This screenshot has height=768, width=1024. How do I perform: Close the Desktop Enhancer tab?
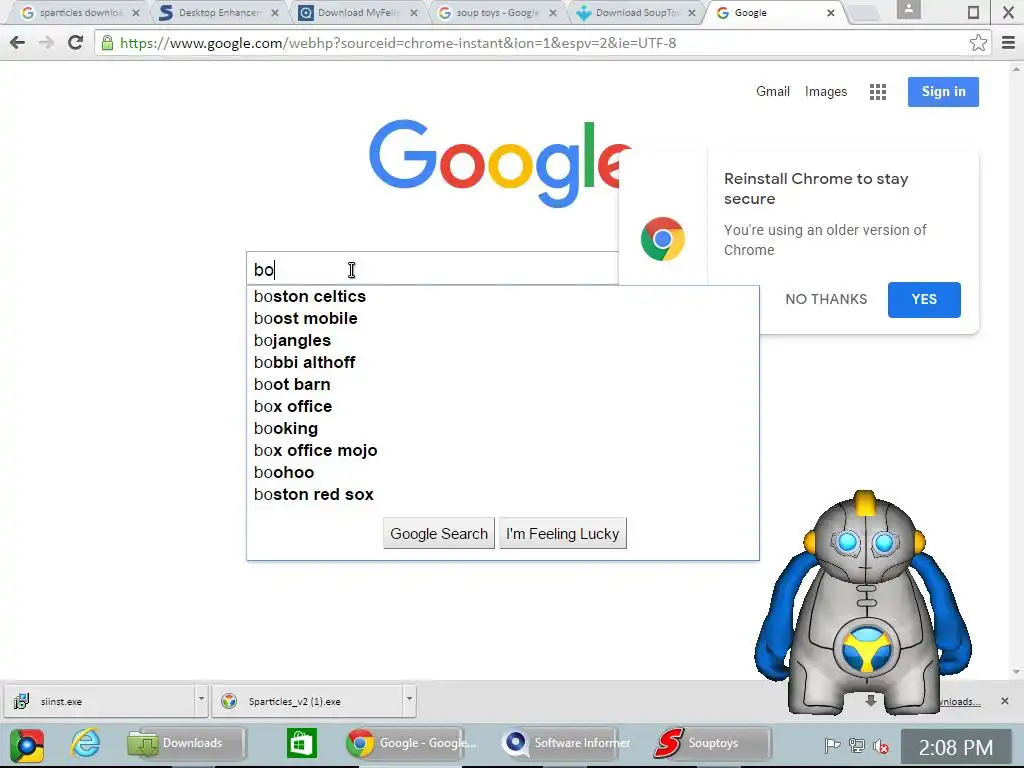[x=275, y=12]
